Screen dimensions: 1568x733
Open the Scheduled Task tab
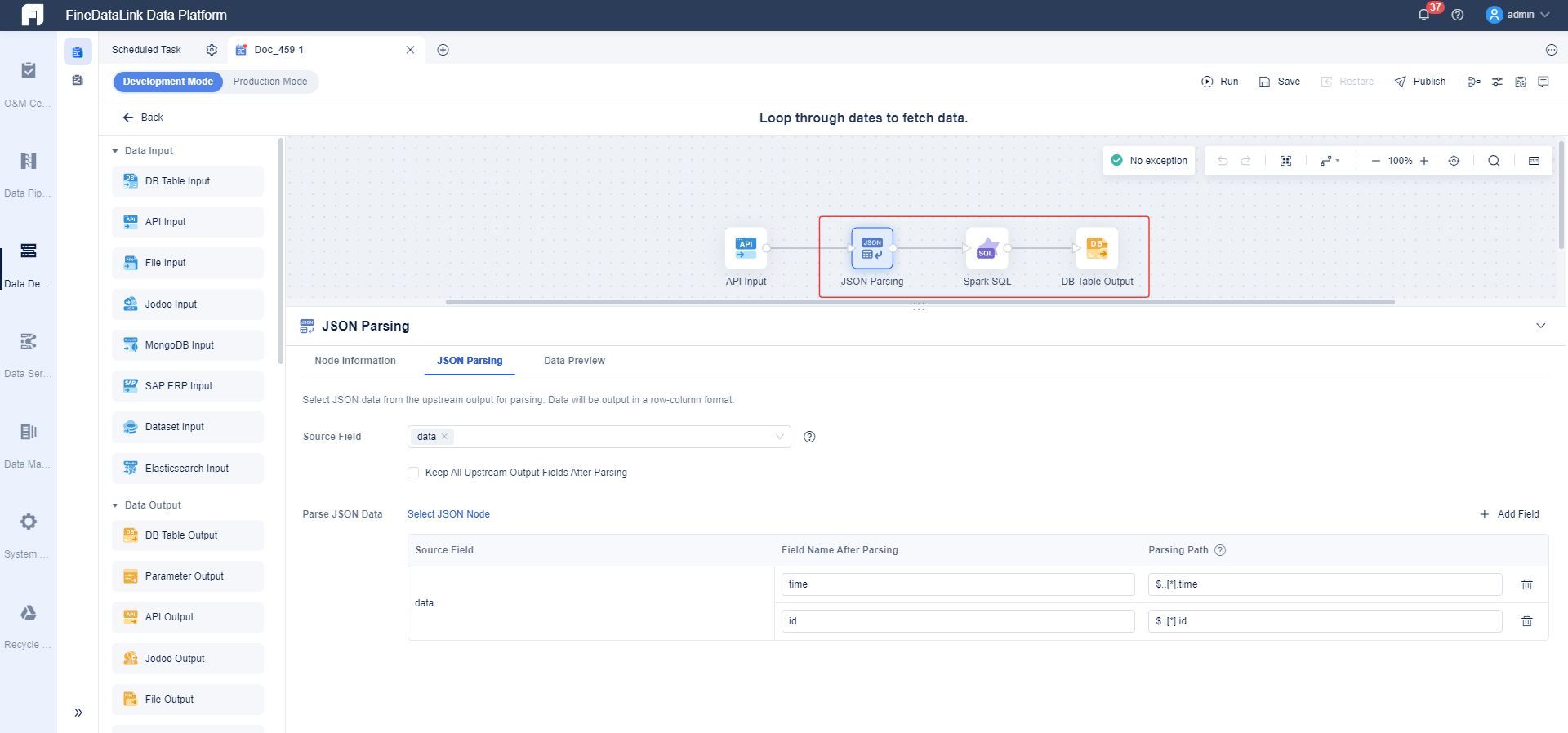[146, 50]
